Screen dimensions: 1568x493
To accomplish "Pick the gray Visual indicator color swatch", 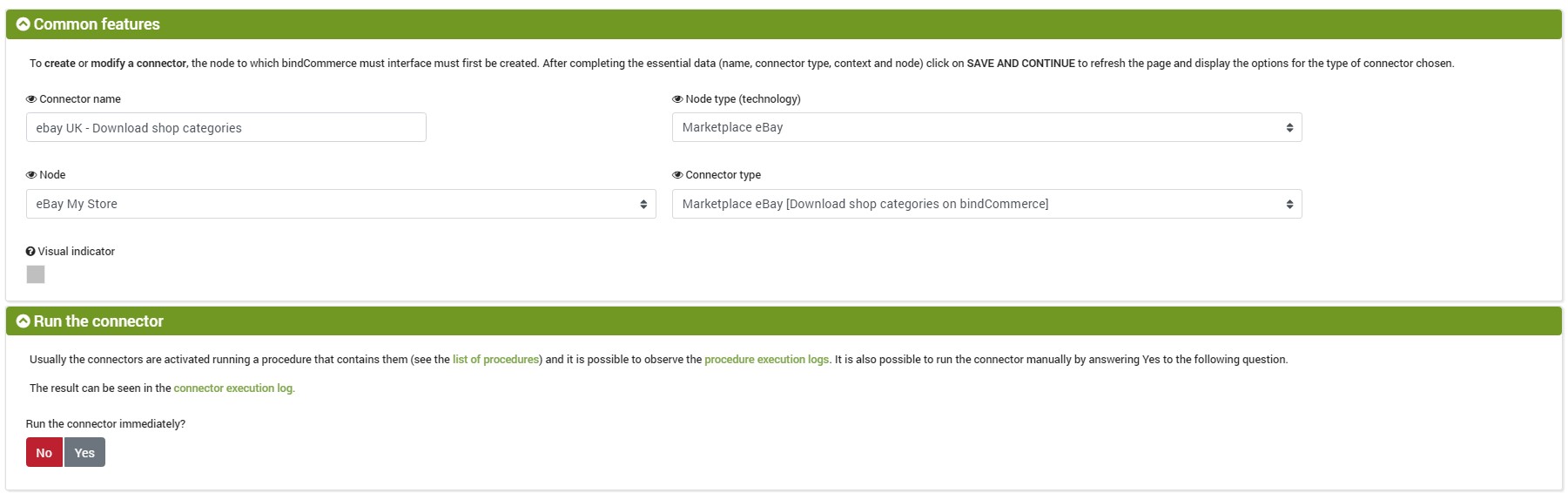I will pos(36,274).
